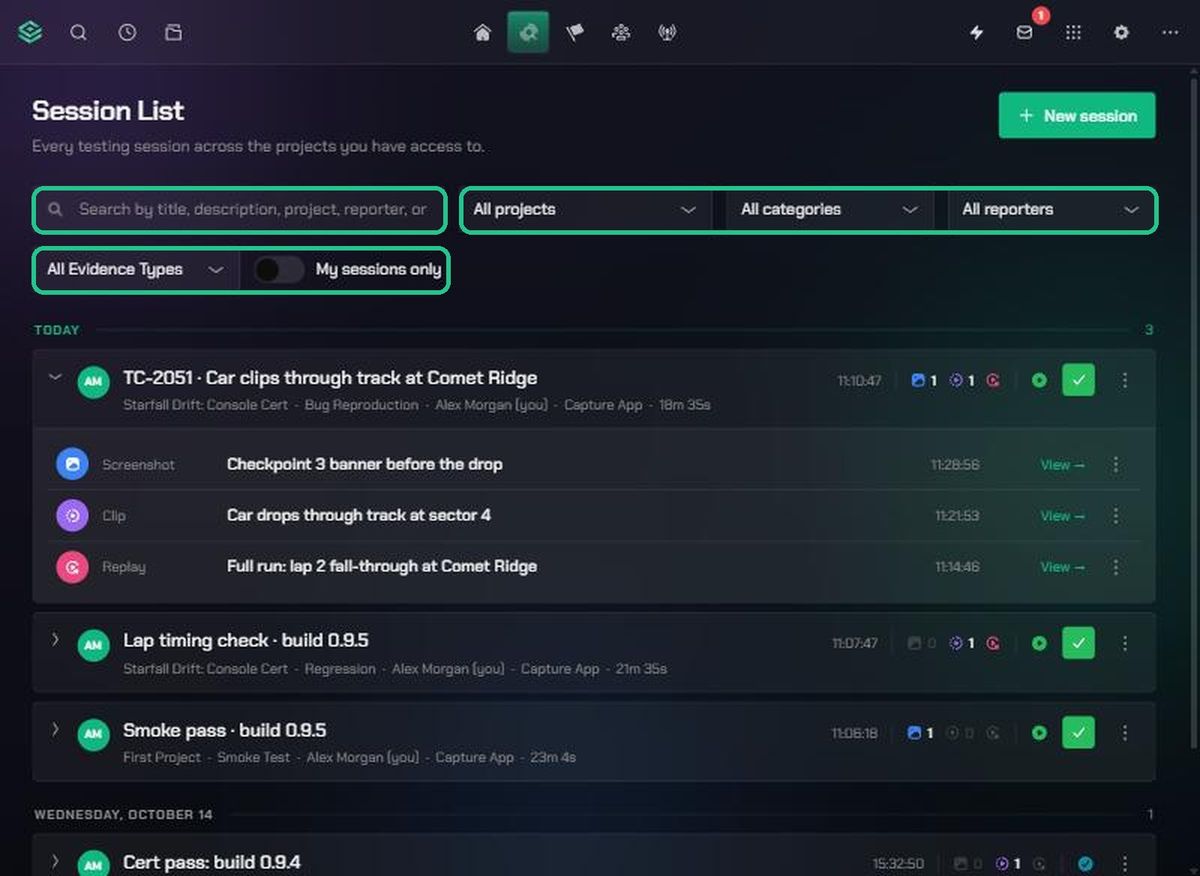Image resolution: width=1200 pixels, height=876 pixels.
Task: Click the New session button
Action: pos(1077,116)
